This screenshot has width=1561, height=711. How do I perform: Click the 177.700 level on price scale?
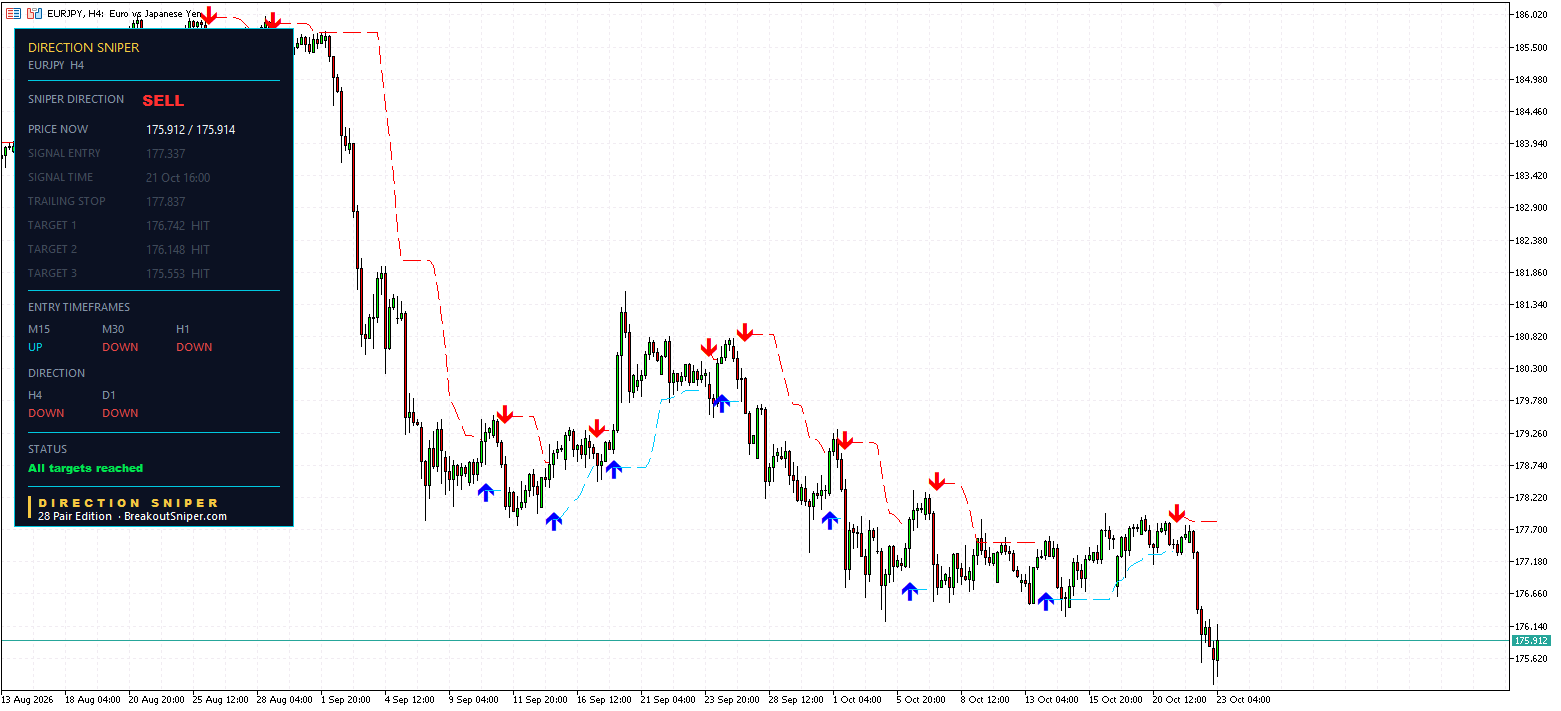(x=1532, y=529)
